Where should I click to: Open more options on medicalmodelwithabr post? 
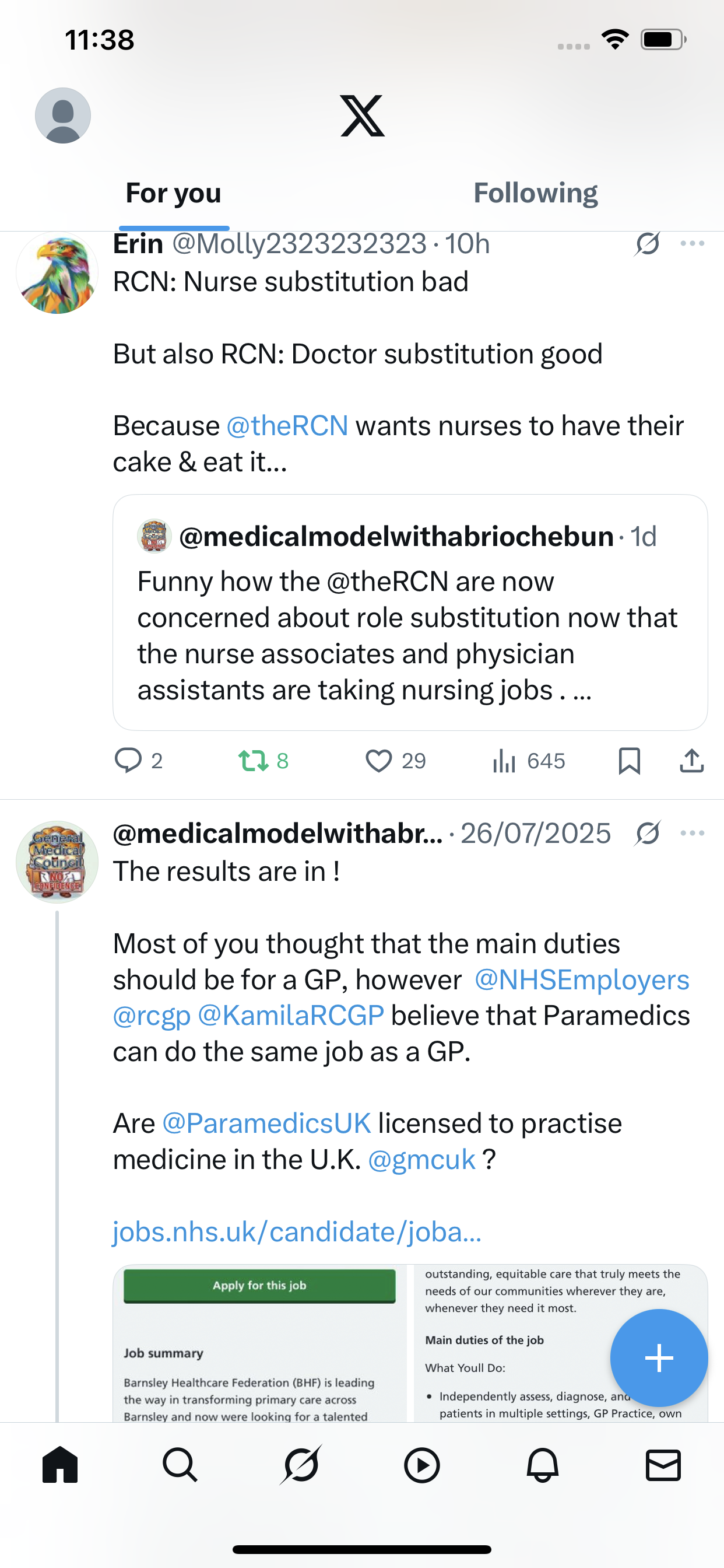[x=693, y=834]
